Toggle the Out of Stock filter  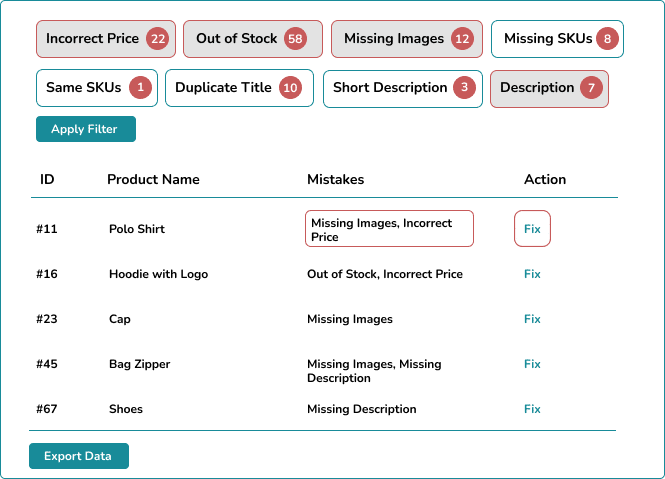coord(253,39)
